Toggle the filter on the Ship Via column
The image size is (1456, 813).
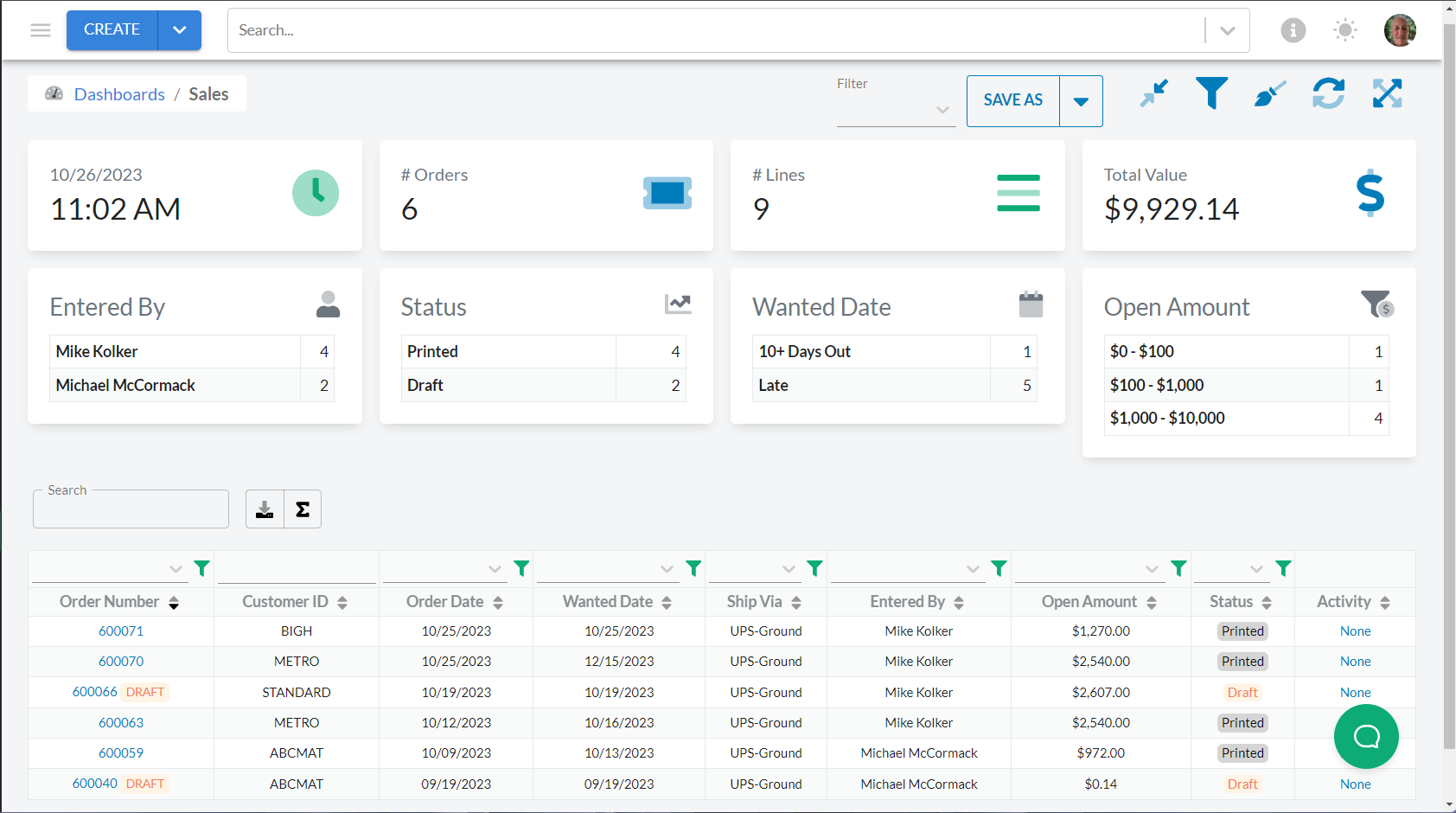point(814,568)
